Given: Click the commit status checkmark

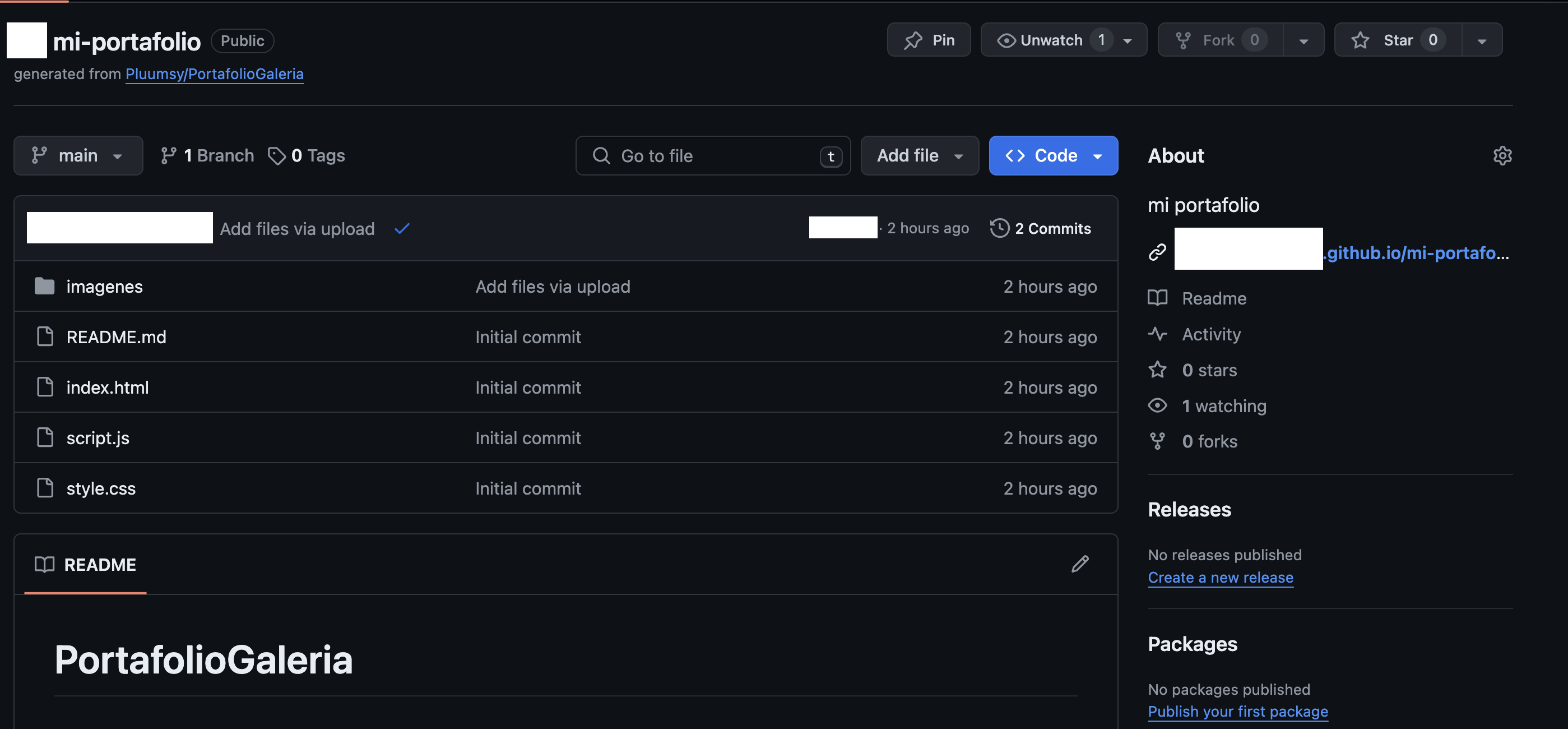Looking at the screenshot, I should point(402,228).
